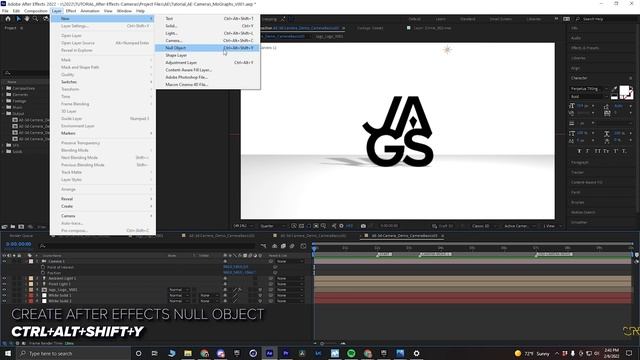Choose Camera in the New submenu
Screen dimensions: 640x360
tap(207, 40)
